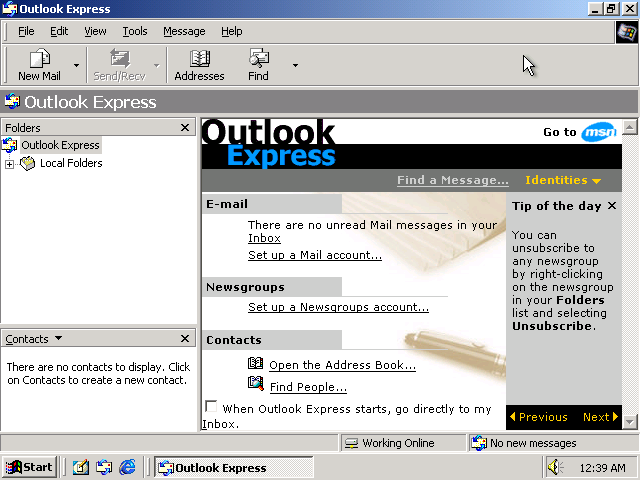Image resolution: width=640 pixels, height=480 pixels.
Task: Open the View menu
Action: tap(95, 31)
